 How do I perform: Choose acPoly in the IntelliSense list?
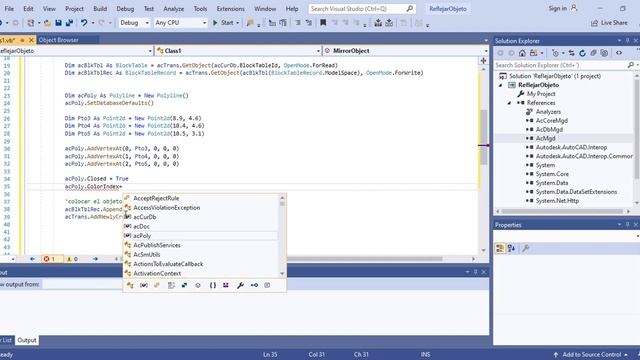click(x=201, y=236)
